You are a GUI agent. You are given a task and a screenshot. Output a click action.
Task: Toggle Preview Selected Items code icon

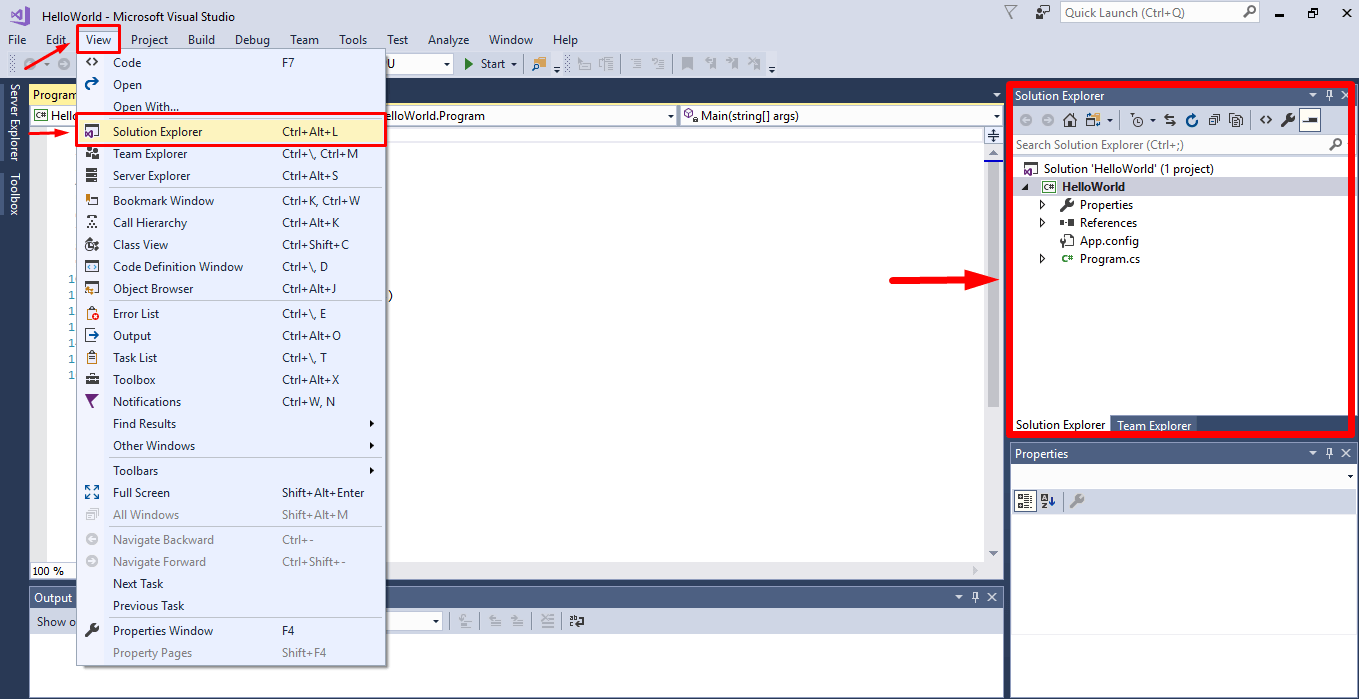pyautogui.click(x=1265, y=120)
